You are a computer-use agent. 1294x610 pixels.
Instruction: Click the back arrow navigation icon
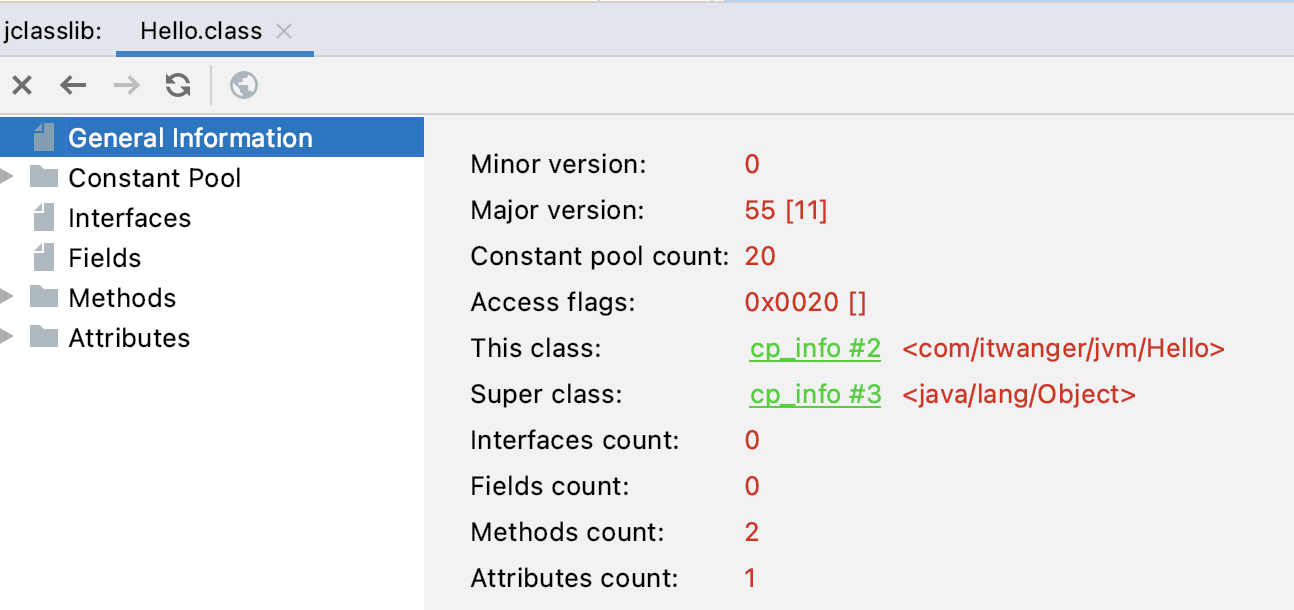73,86
